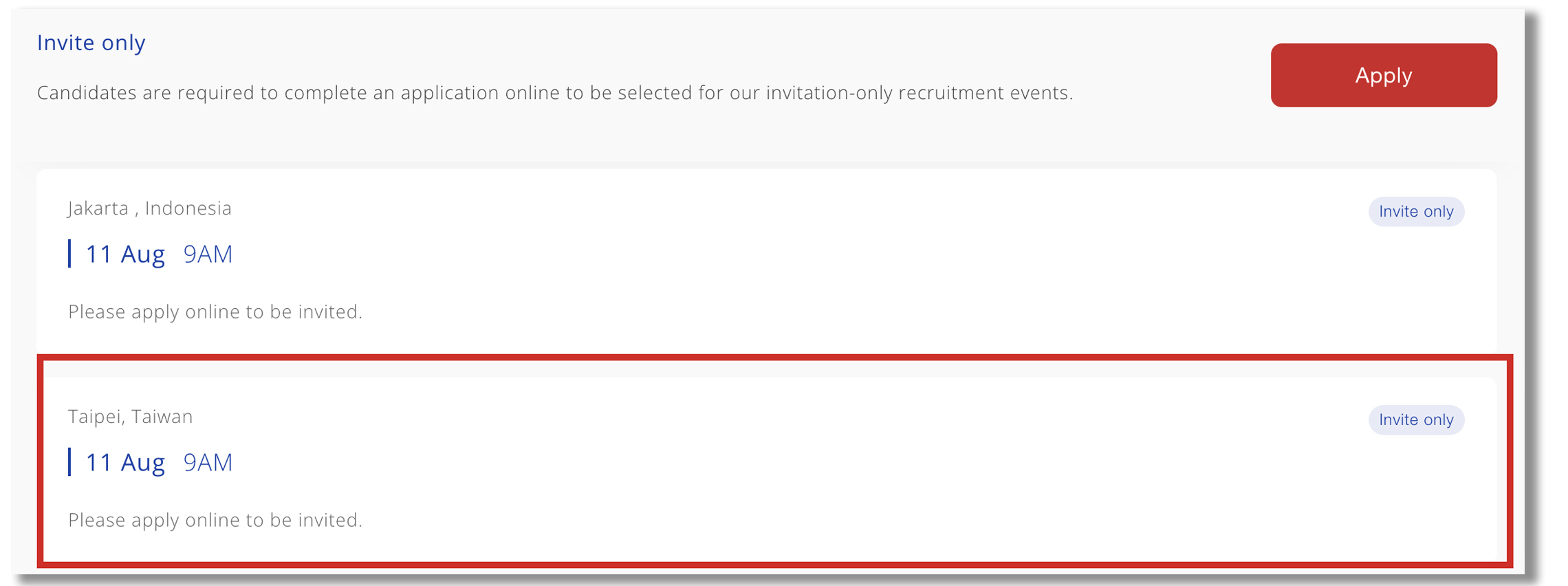Click the 11 Aug date for Taipei

125,462
